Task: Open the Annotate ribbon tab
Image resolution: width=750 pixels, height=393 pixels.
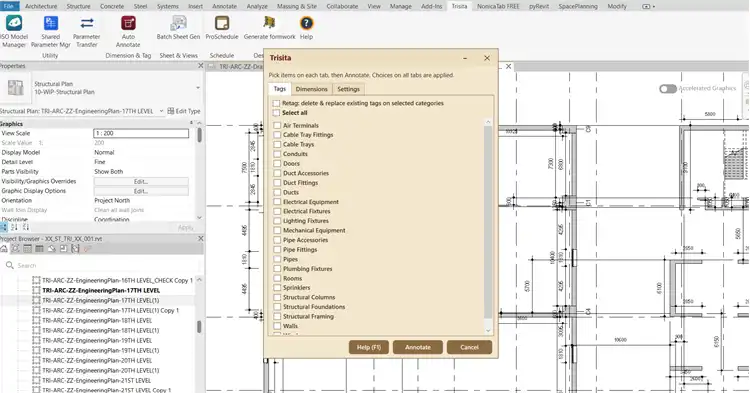Action: click(x=224, y=7)
